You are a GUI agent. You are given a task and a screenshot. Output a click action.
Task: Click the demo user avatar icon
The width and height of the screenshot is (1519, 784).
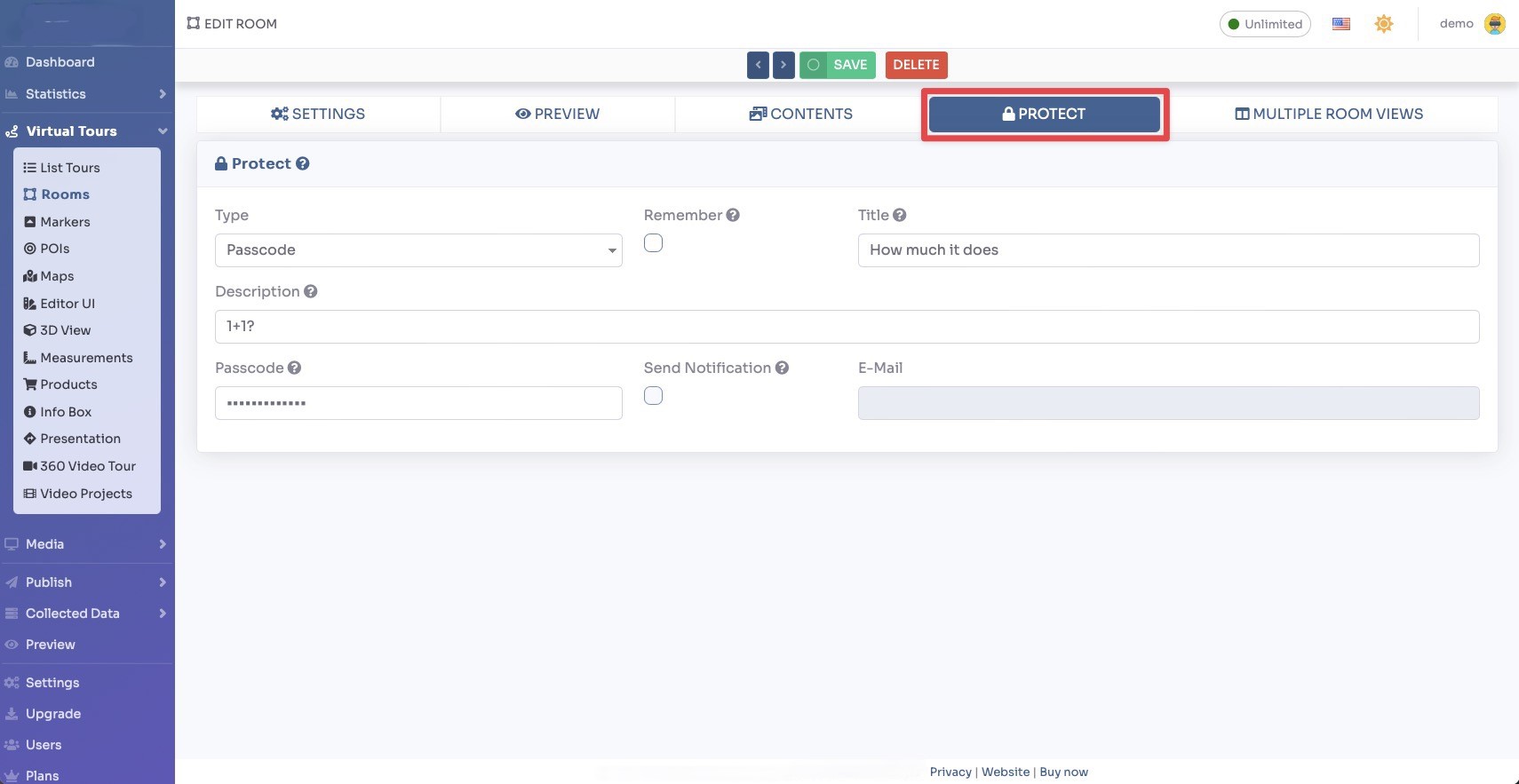(1495, 24)
